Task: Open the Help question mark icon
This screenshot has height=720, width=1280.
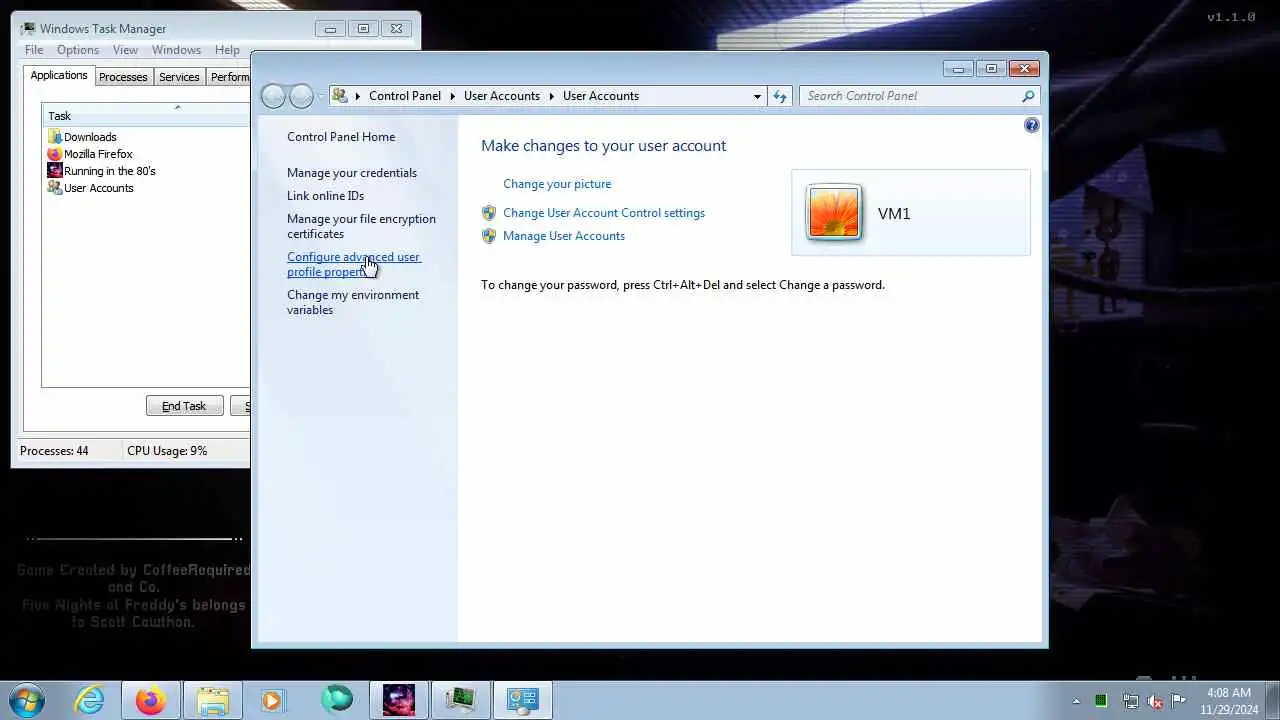Action: [x=1031, y=125]
